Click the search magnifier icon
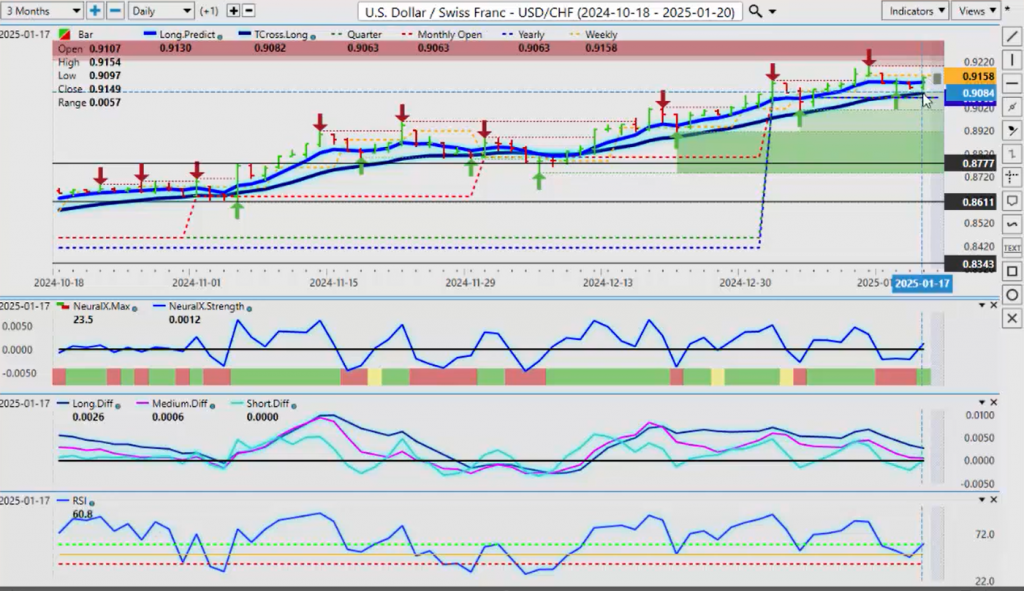 pyautogui.click(x=756, y=11)
